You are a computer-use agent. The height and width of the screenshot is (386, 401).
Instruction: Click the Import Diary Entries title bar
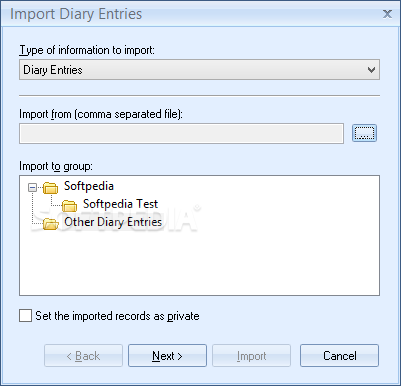(193, 14)
